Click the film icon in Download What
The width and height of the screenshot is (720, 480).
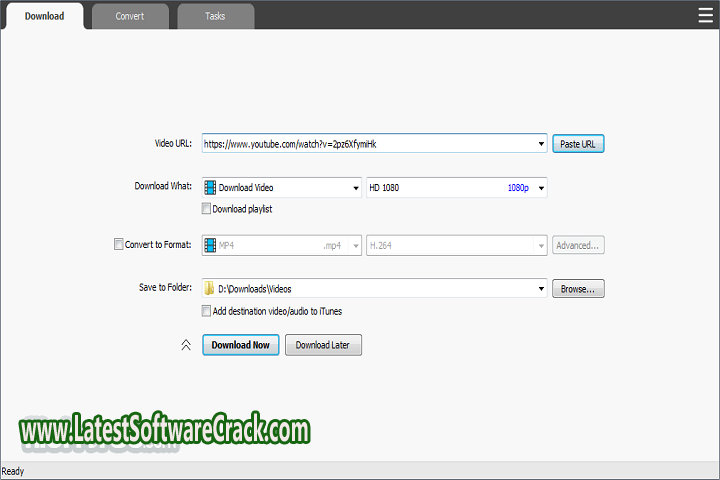pyautogui.click(x=210, y=188)
